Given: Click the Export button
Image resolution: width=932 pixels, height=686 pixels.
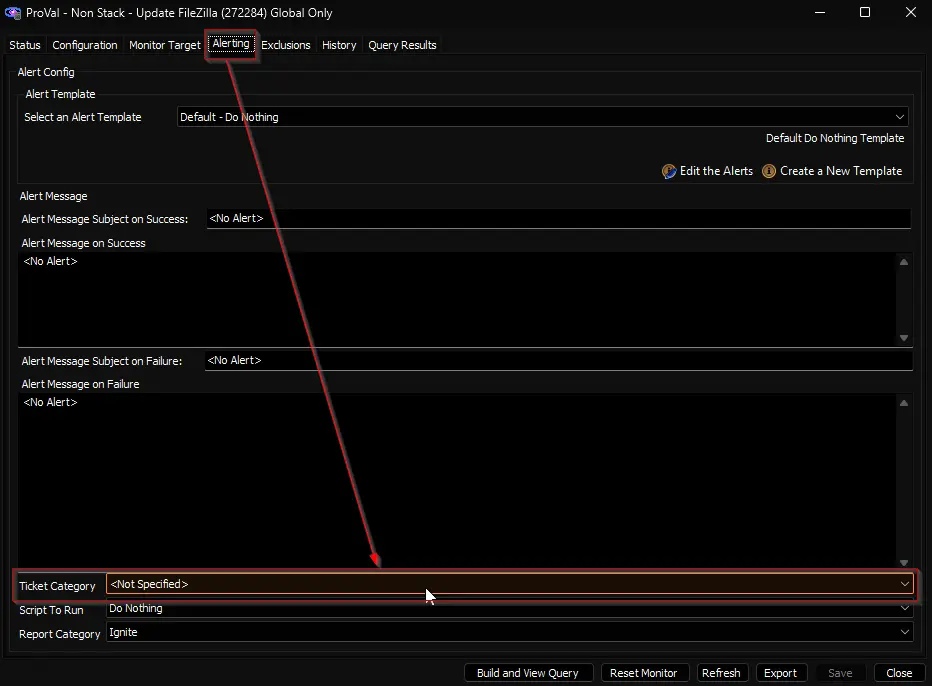Looking at the screenshot, I should 780,673.
